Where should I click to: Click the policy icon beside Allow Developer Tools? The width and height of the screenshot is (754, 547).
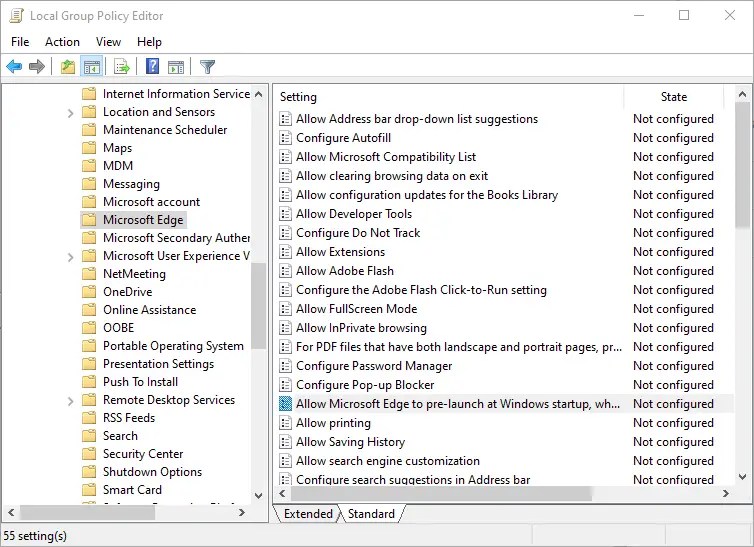[x=285, y=214]
